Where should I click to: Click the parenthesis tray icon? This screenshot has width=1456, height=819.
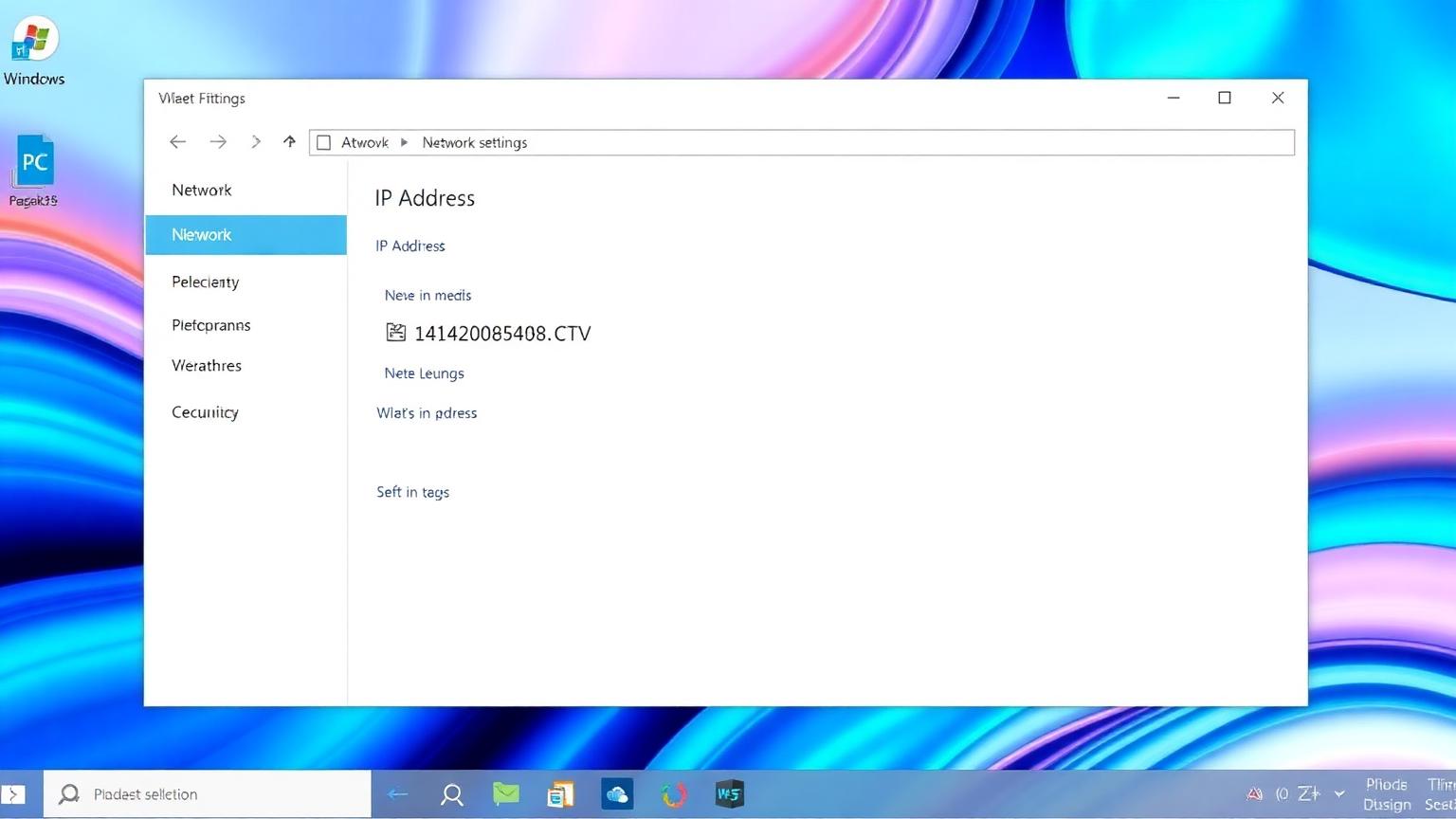click(x=1282, y=794)
